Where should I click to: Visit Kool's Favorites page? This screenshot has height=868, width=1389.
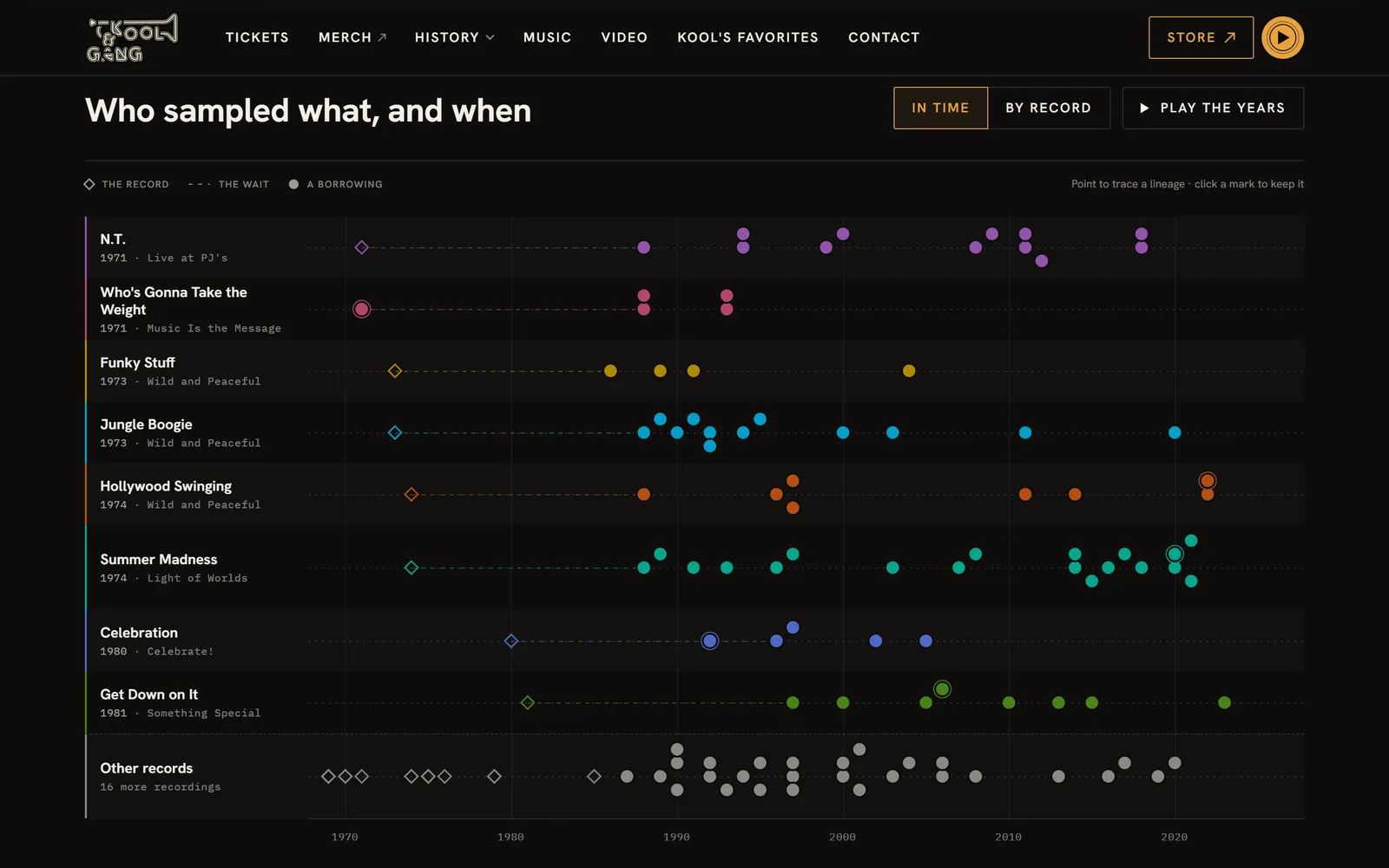click(747, 37)
